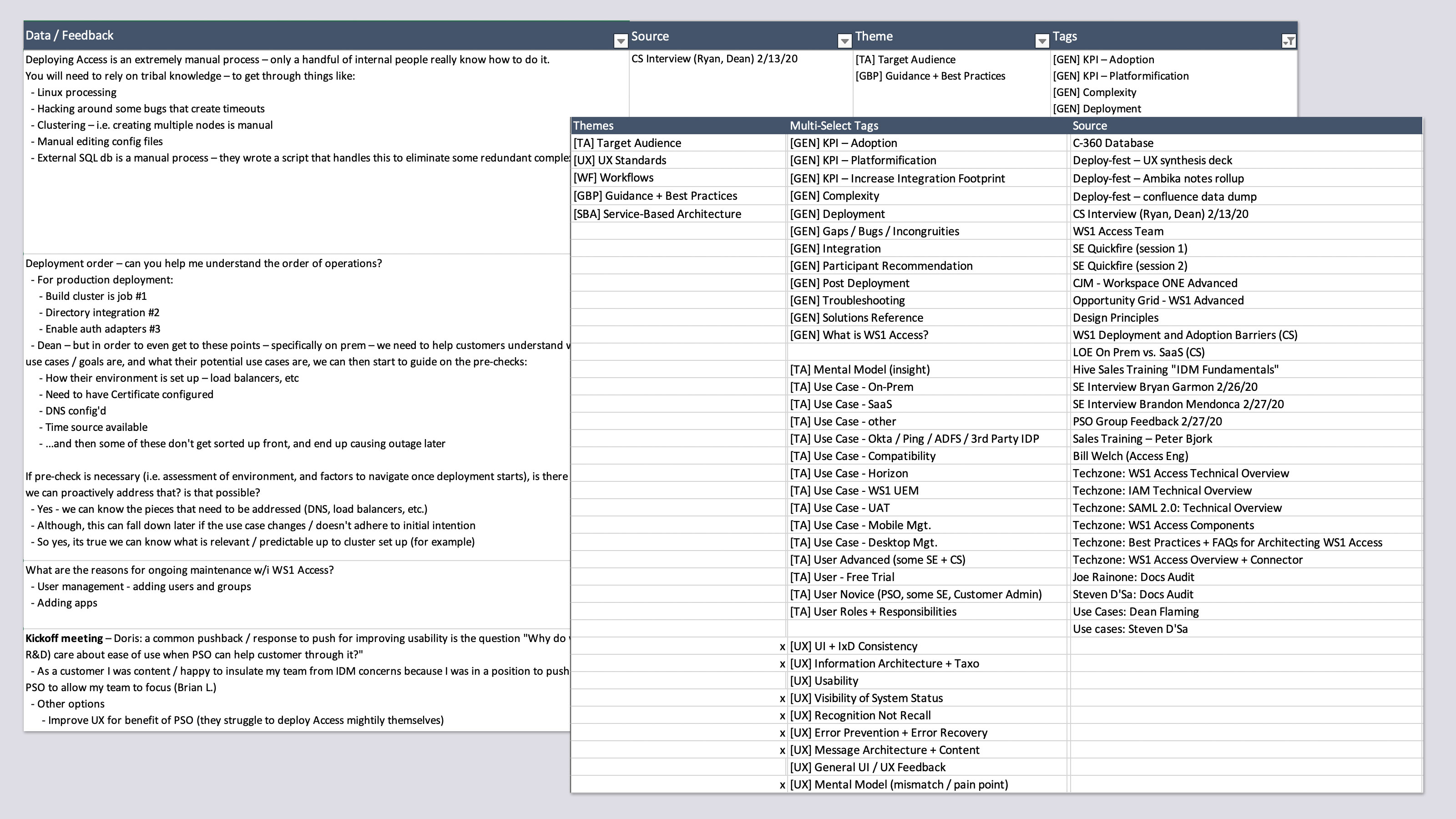Toggle x mark beside Mental Model (mismatch / pain point)
The image size is (1456, 819).
(x=782, y=785)
